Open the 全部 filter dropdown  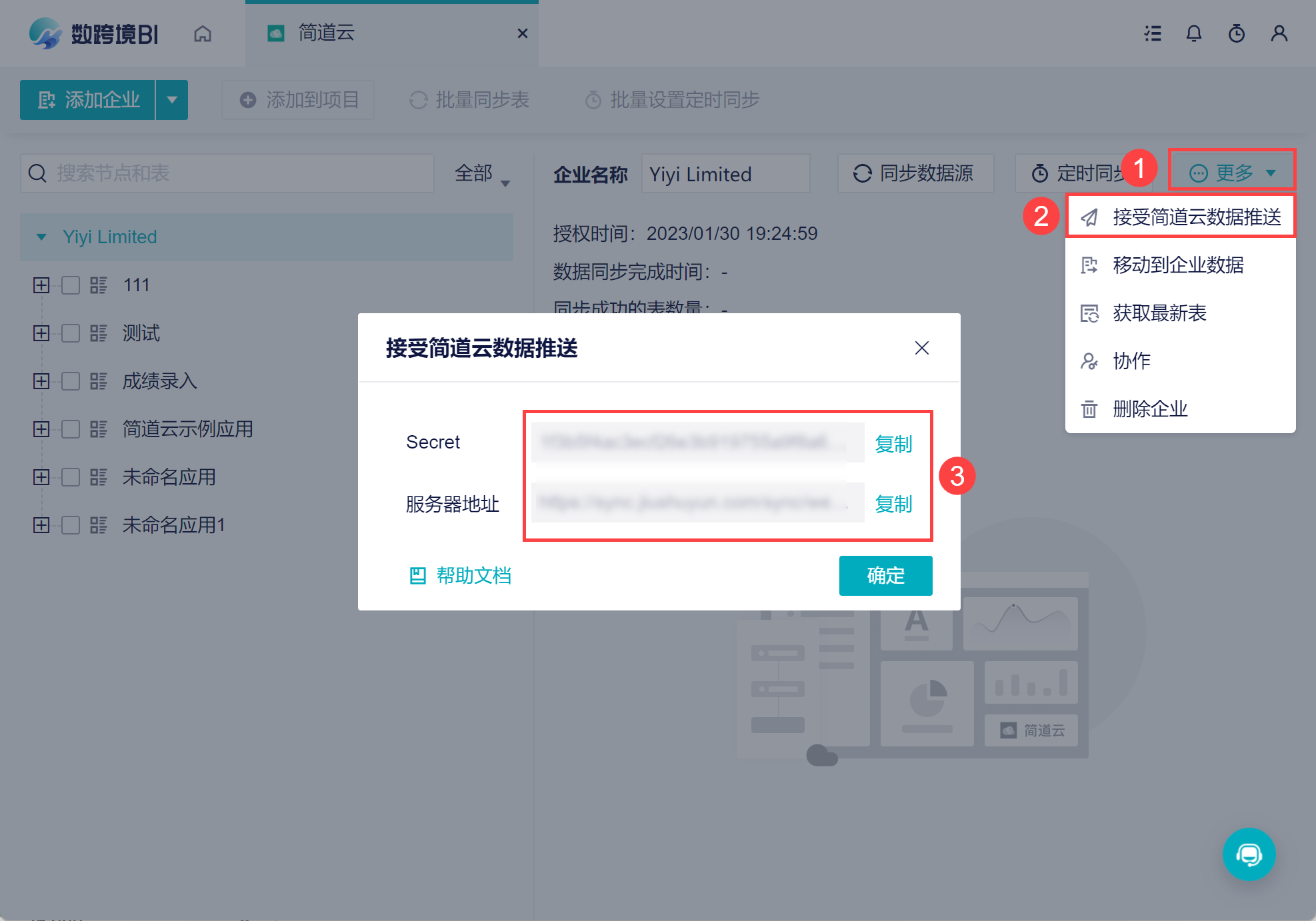(483, 173)
